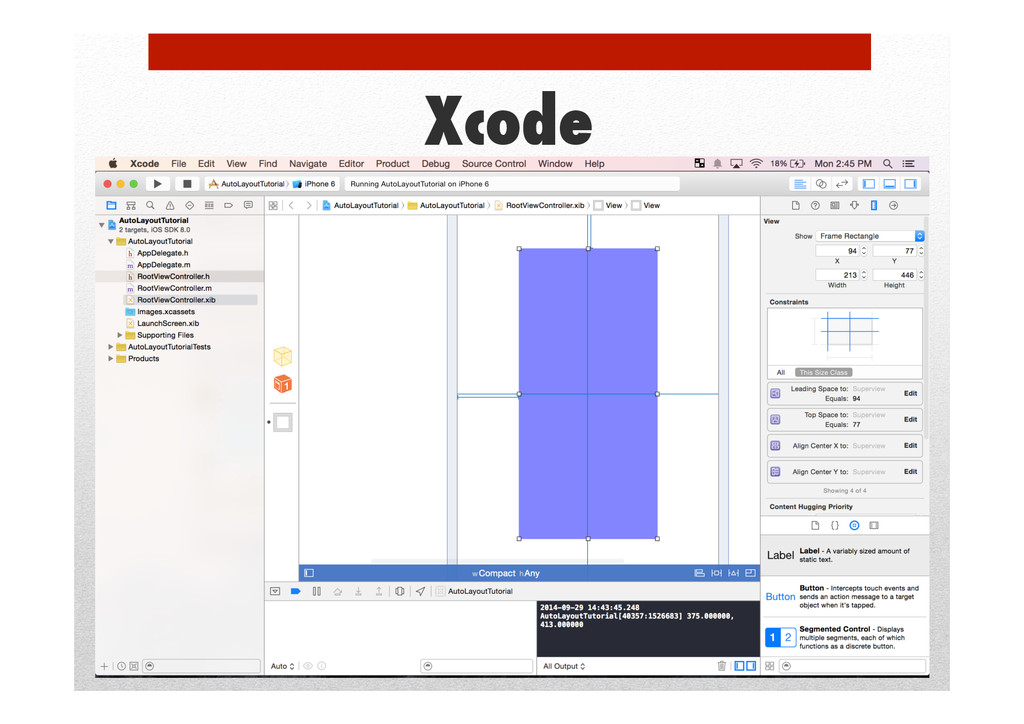Open the Auto variables view dropdown
Viewport: 1024px width, 724px height.
[x=283, y=667]
